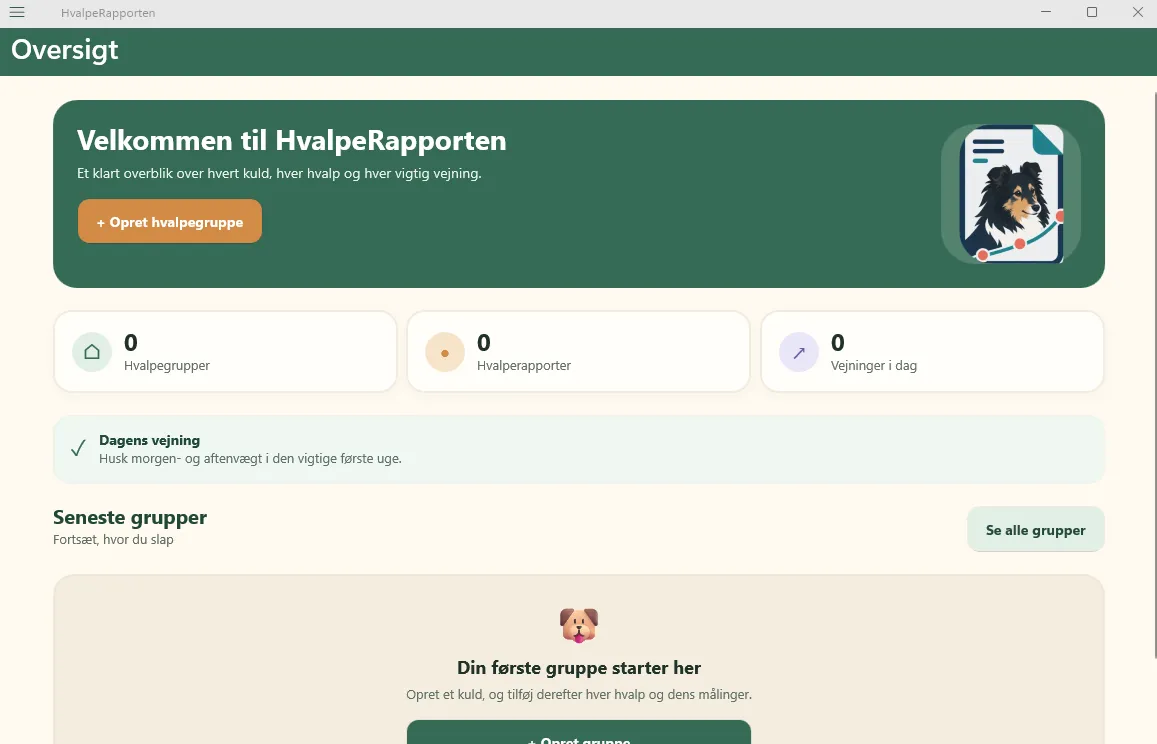This screenshot has height=744, width=1157.
Task: Click the checkmark icon beside Dagens vejning
Action: tap(78, 448)
